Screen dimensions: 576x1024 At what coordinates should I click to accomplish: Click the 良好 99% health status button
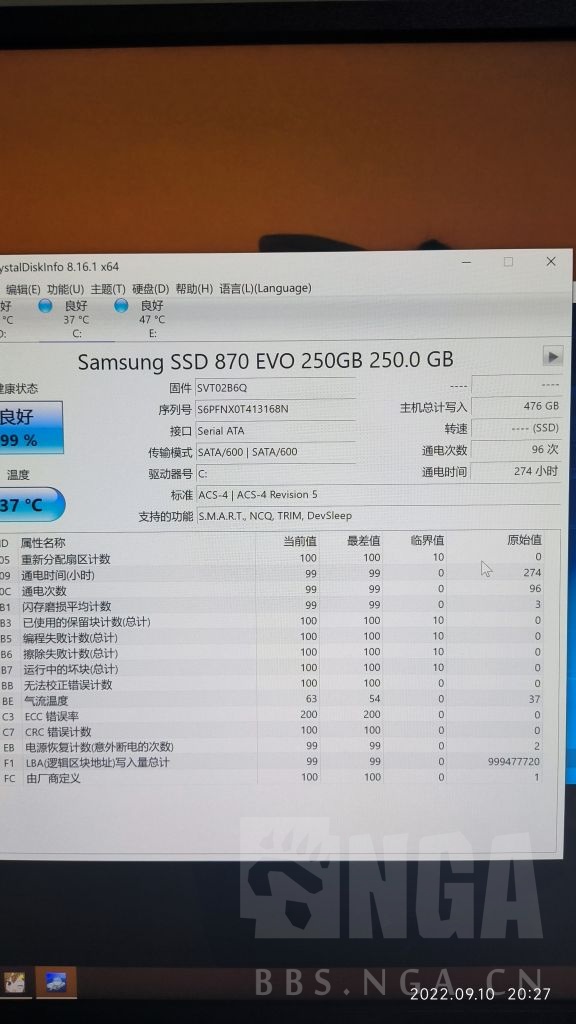[31, 427]
